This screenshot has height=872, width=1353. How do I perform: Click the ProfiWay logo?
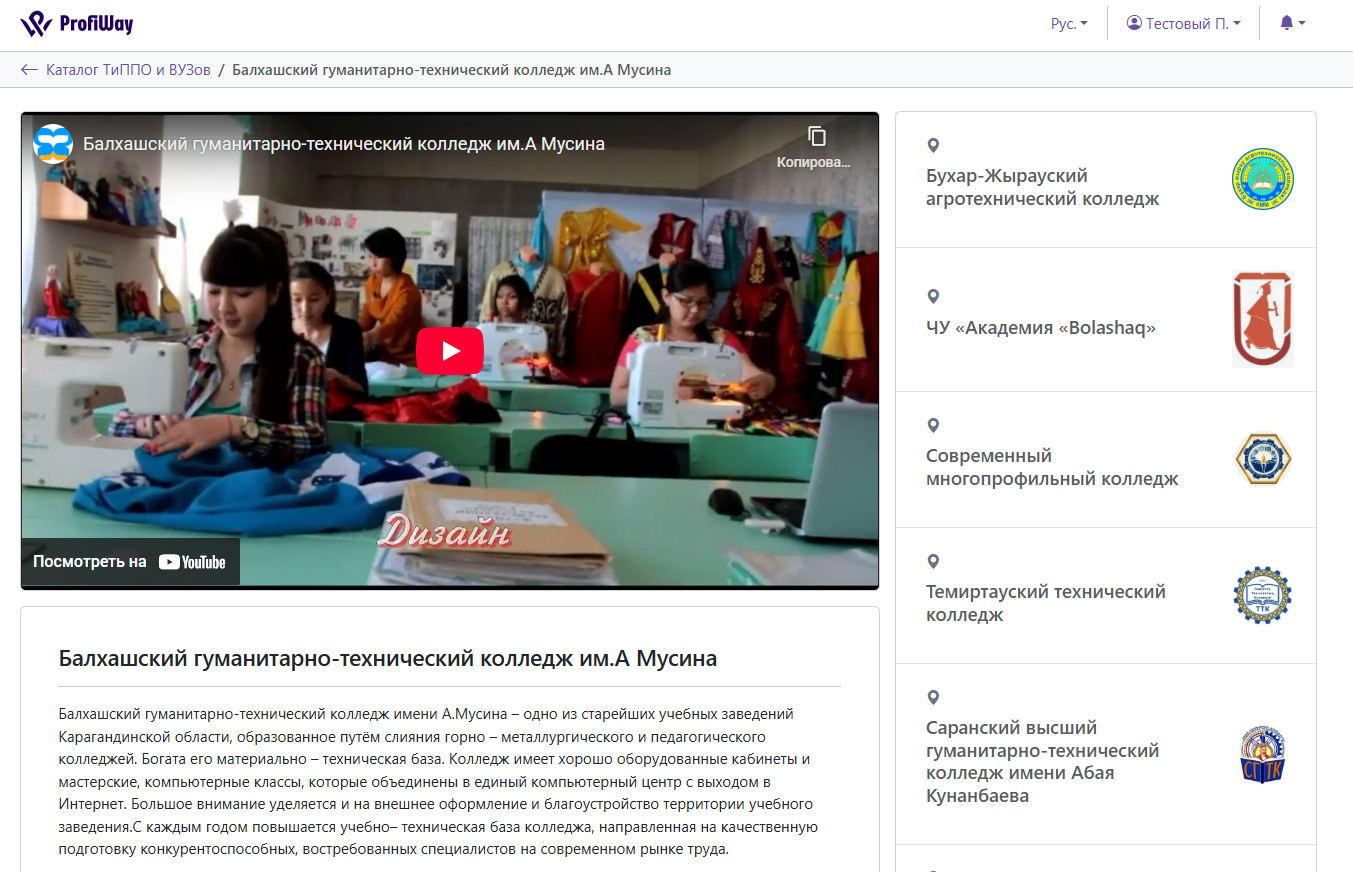77,24
